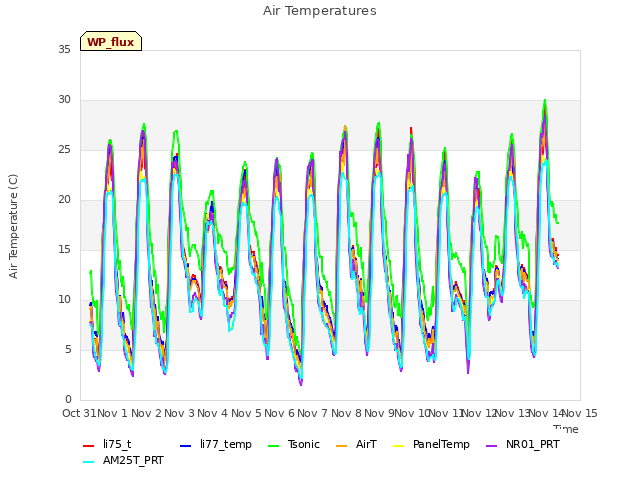Click the 35 y-axis tick label

pos(64,50)
